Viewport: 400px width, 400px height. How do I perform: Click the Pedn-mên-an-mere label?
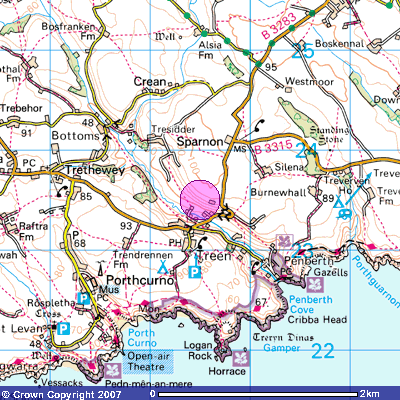pos(149,384)
